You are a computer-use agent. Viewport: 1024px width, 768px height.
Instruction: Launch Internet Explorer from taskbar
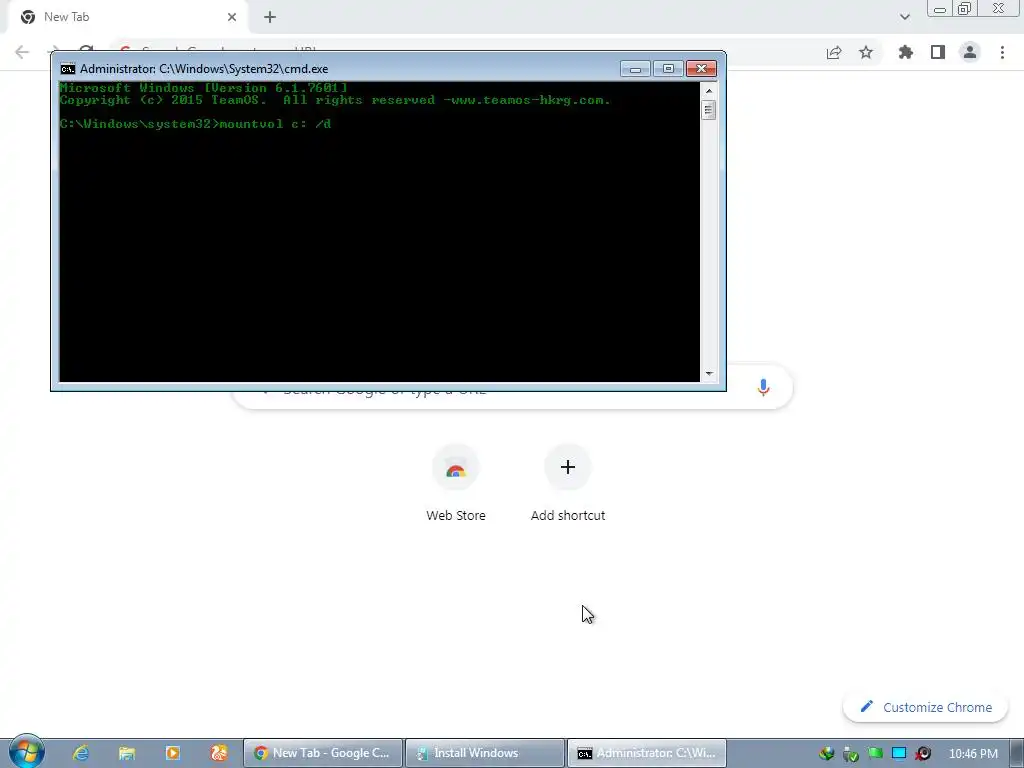[x=80, y=753]
